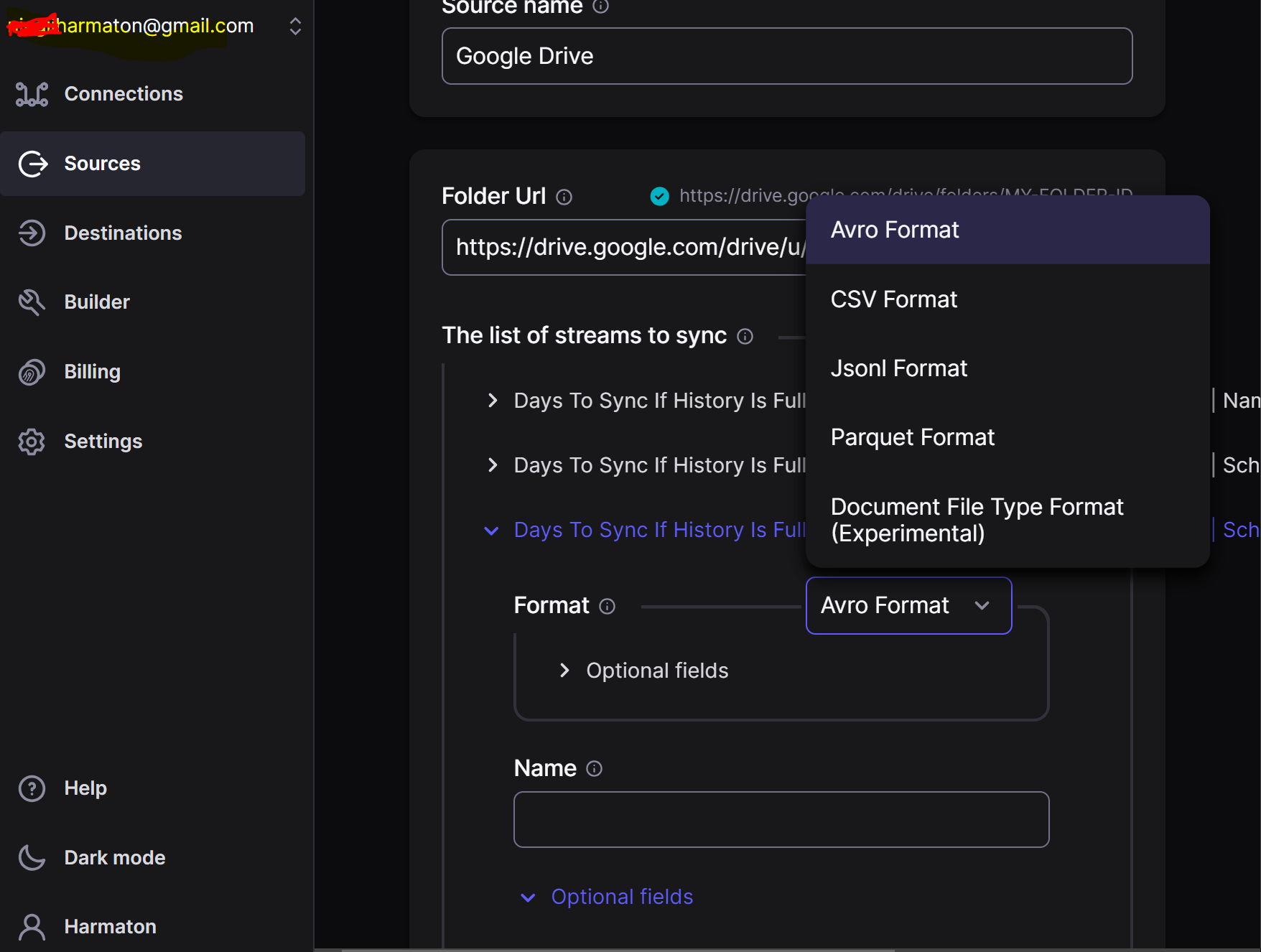The width and height of the screenshot is (1261, 952).
Task: Launch the Builder tool
Action: (97, 302)
